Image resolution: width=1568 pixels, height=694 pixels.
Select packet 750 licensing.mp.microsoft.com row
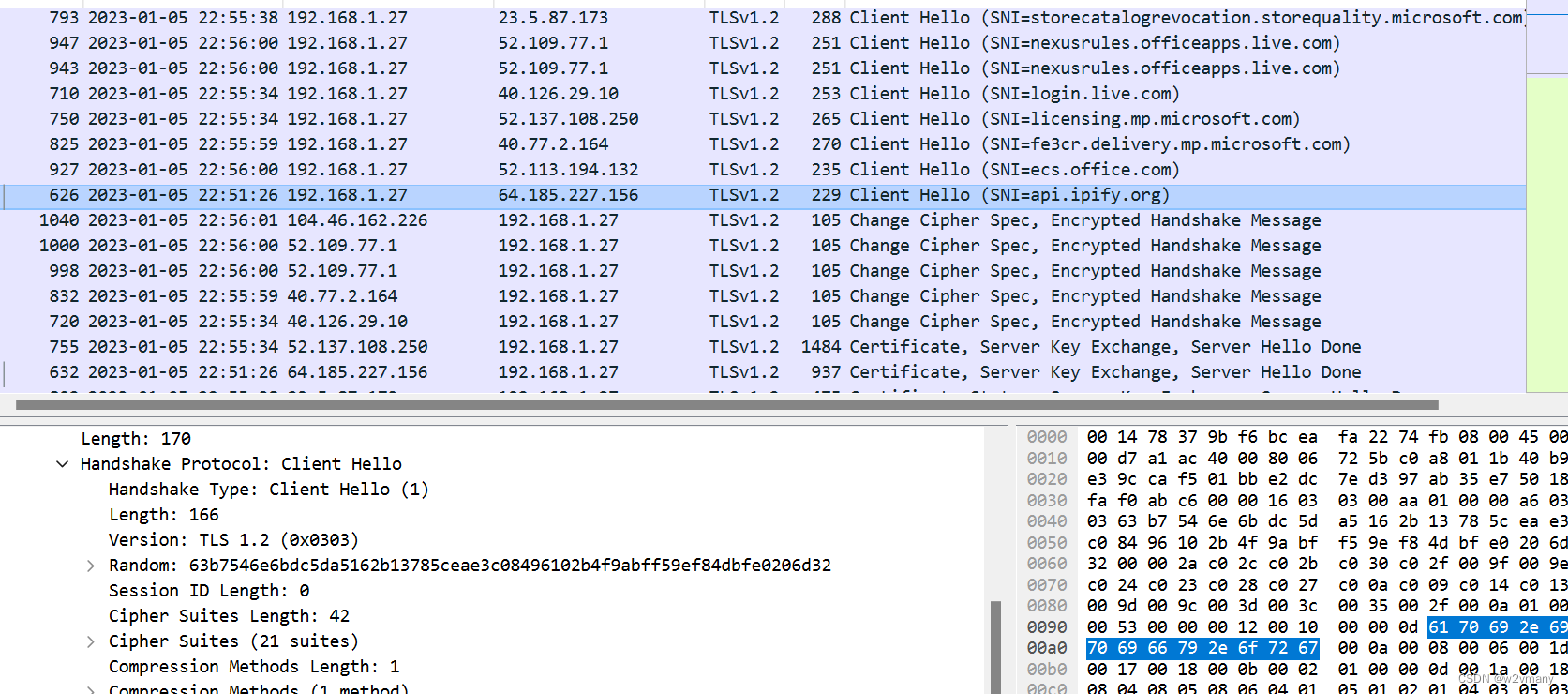coord(763,119)
